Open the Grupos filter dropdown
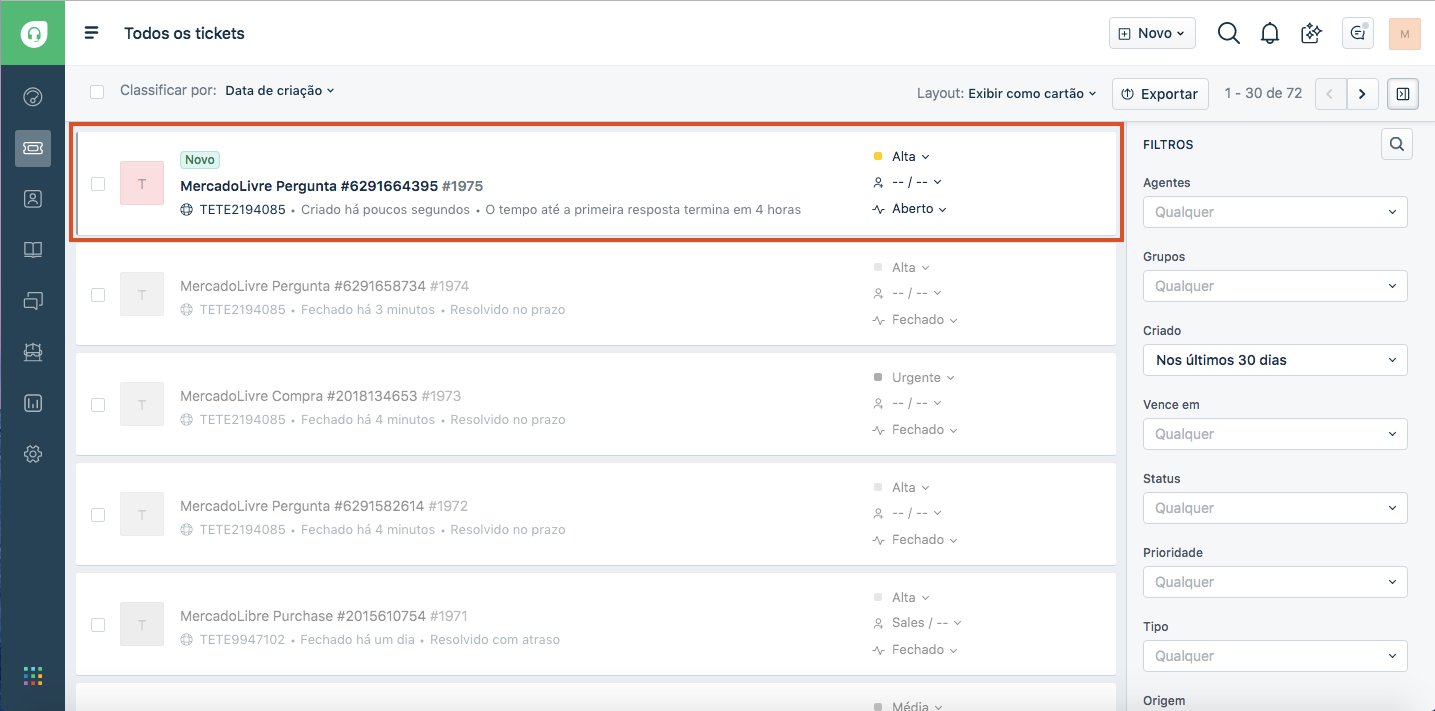The height and width of the screenshot is (711, 1435). coord(1275,286)
